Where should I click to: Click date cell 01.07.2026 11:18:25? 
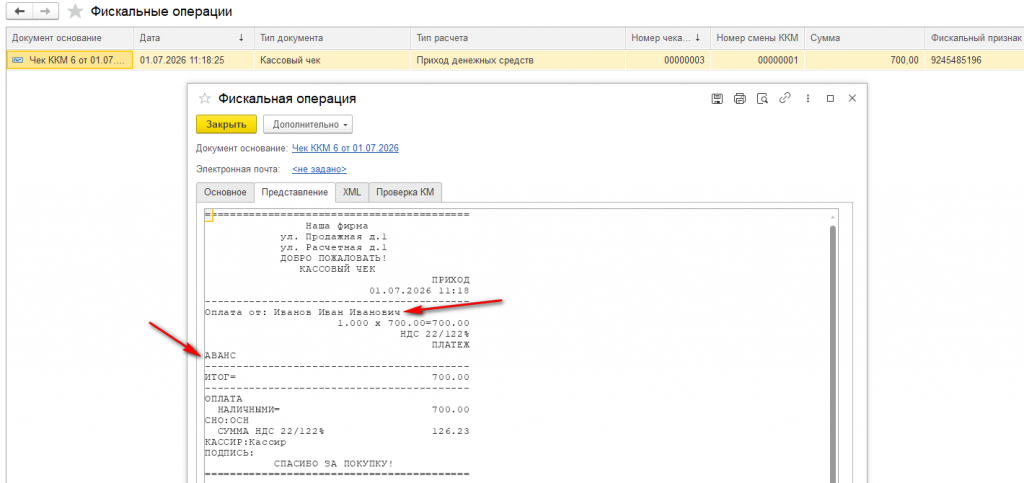pyautogui.click(x=193, y=60)
